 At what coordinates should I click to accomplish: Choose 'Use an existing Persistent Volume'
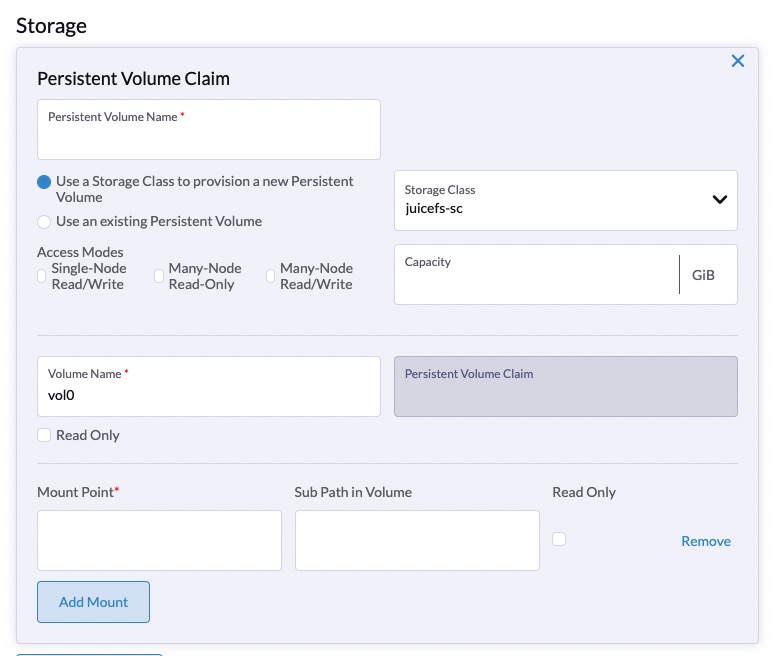coord(44,221)
